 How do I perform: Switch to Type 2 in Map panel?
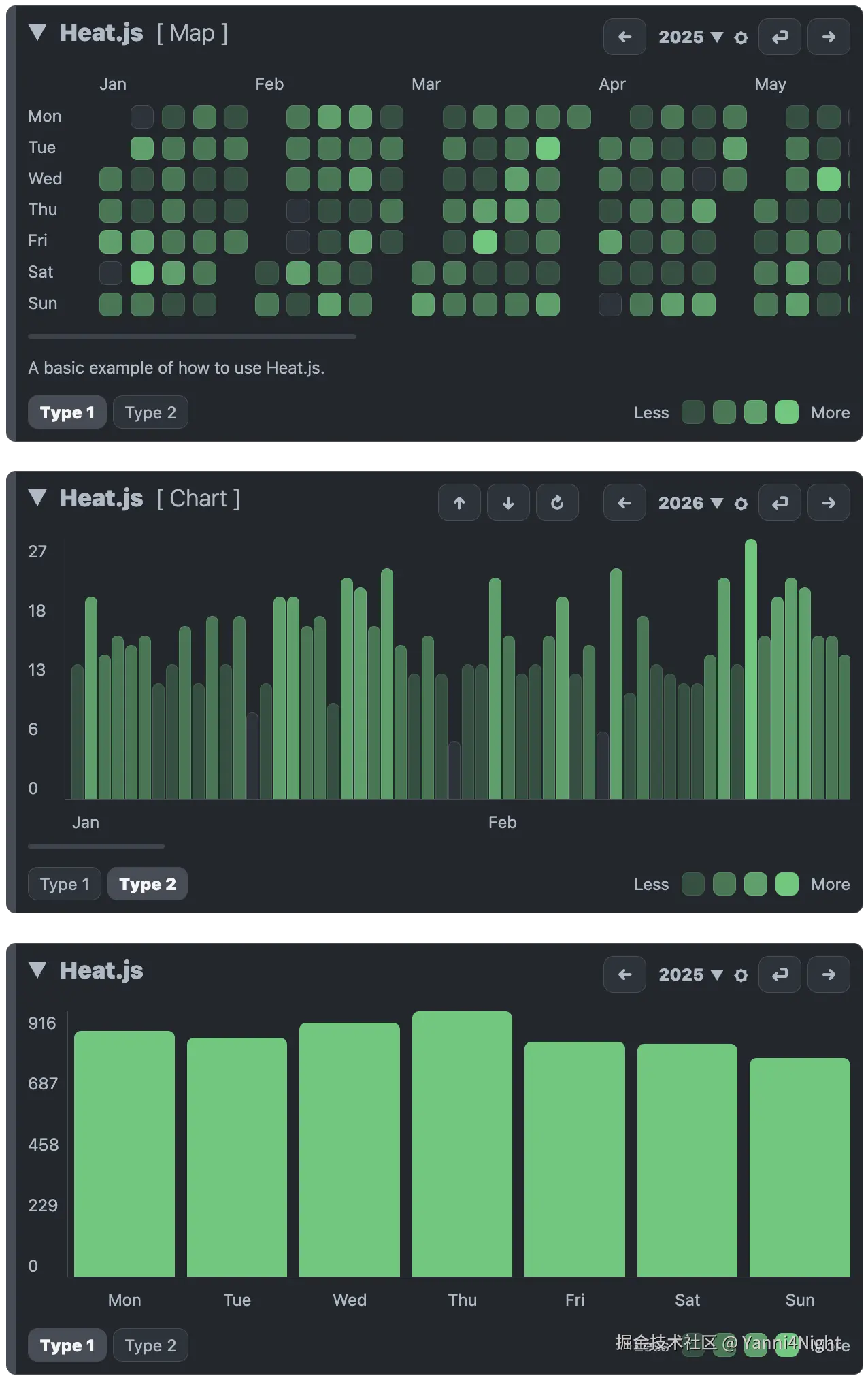click(x=150, y=412)
